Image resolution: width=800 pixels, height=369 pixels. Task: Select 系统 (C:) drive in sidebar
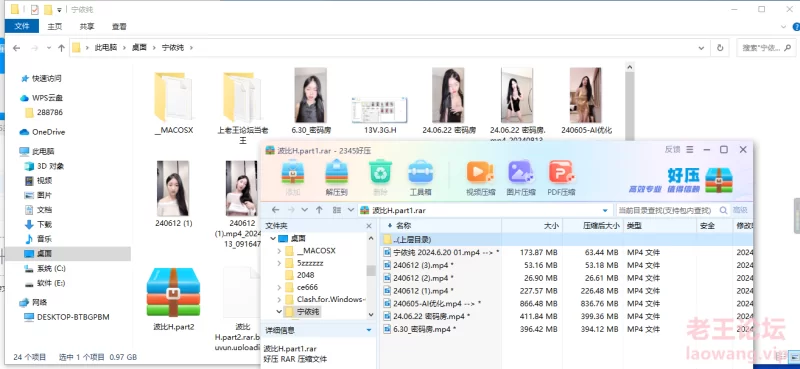(x=45, y=268)
